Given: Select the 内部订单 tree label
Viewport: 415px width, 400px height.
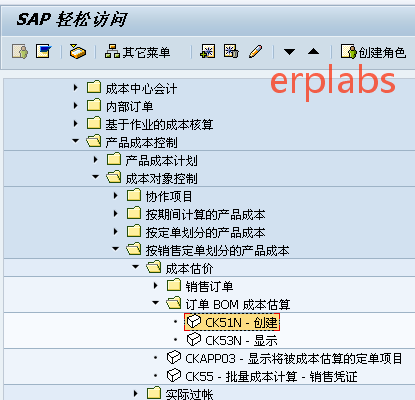Looking at the screenshot, I should click(129, 107).
